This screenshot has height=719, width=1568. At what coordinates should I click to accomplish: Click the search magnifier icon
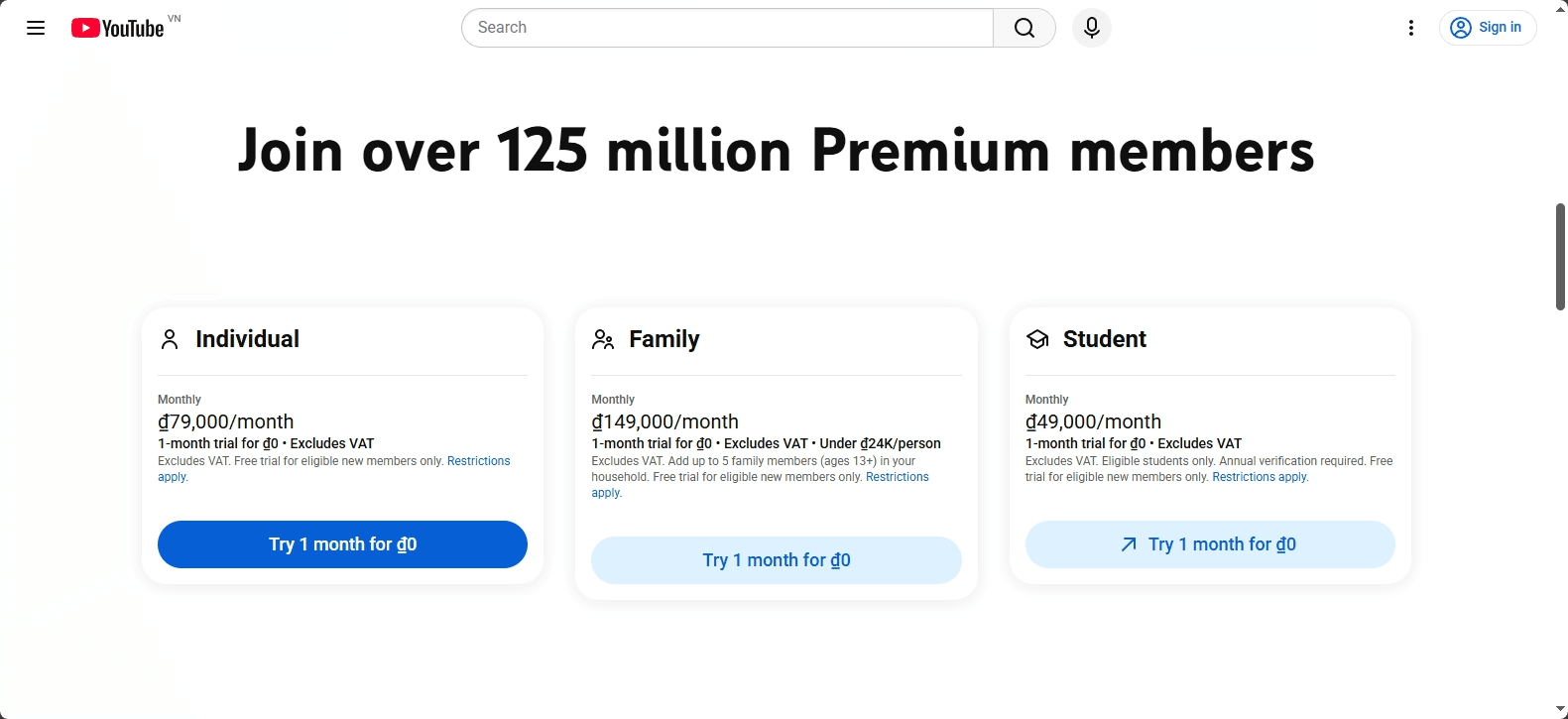[x=1024, y=28]
